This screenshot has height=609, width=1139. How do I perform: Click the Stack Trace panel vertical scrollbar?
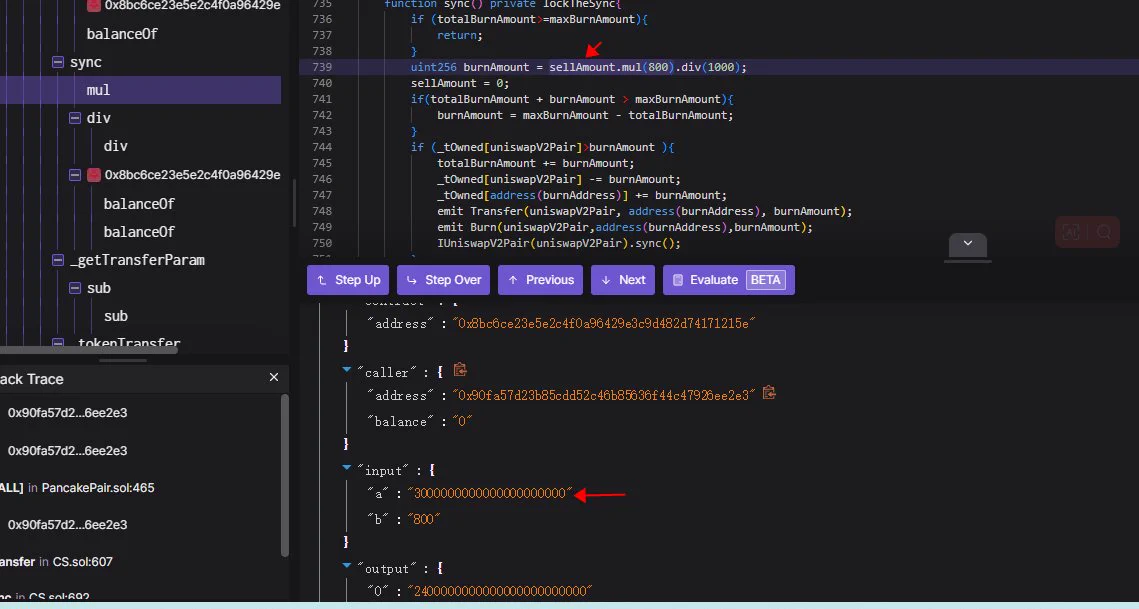pos(285,476)
